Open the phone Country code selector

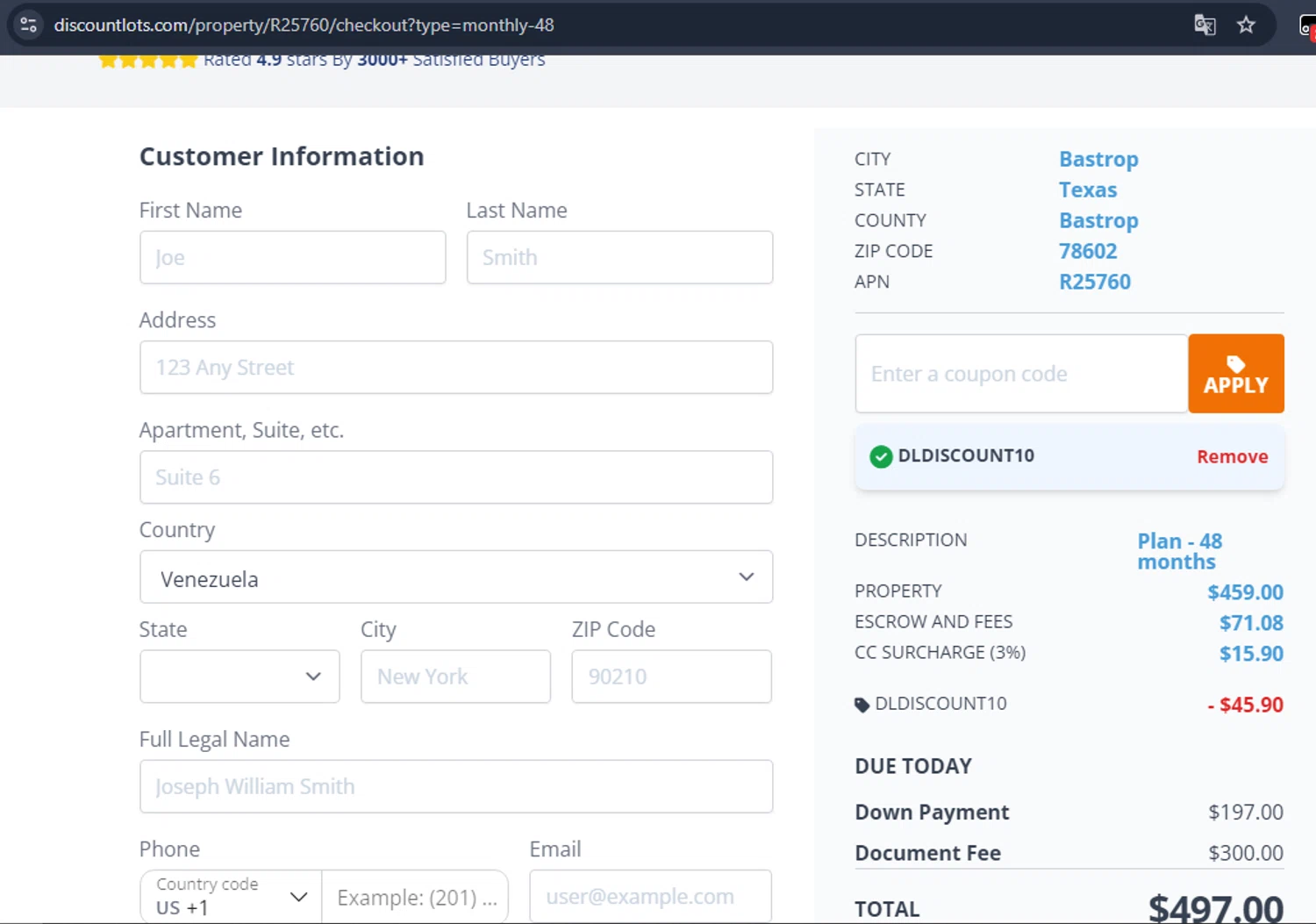click(x=232, y=897)
